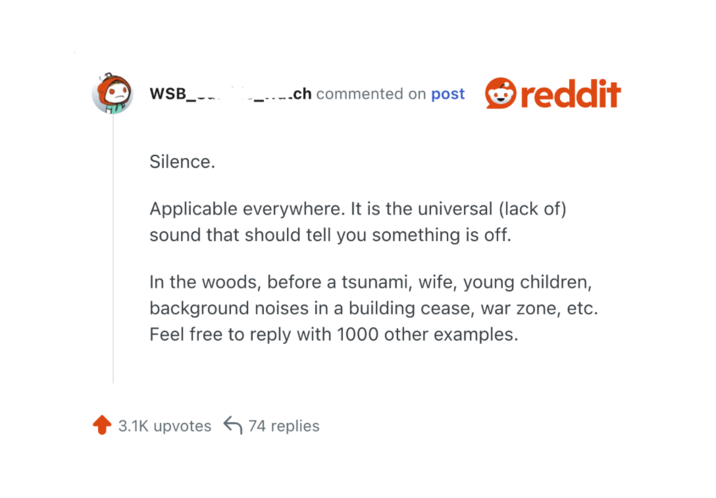Open the commenter's avatar image
This screenshot has height=498, width=716.
pos(112,93)
